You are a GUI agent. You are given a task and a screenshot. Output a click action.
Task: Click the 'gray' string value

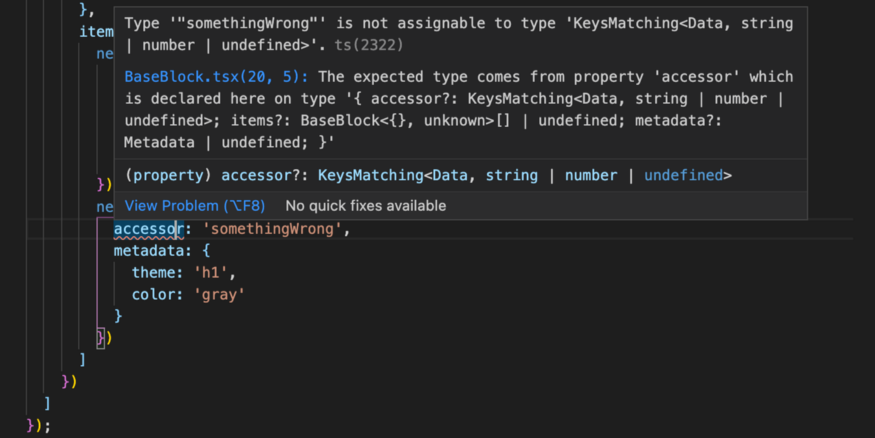[219, 295]
